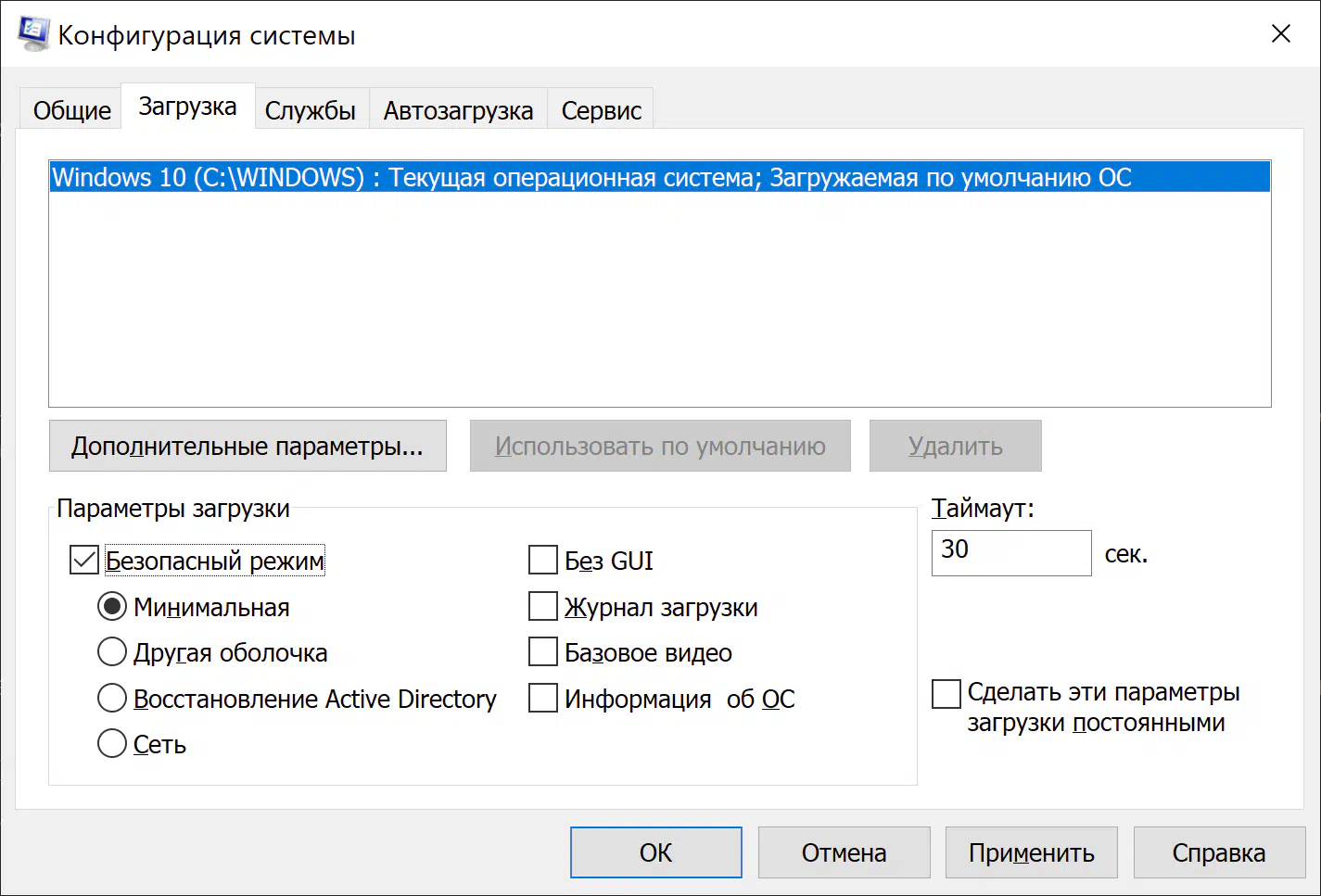This screenshot has width=1321, height=896.
Task: Select the Windows 10 (C:\WINDOWS) boot entry
Action: click(659, 177)
